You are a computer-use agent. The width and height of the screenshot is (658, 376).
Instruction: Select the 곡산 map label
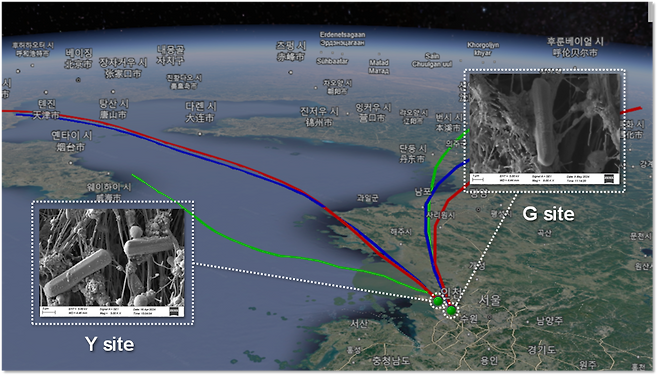544,233
